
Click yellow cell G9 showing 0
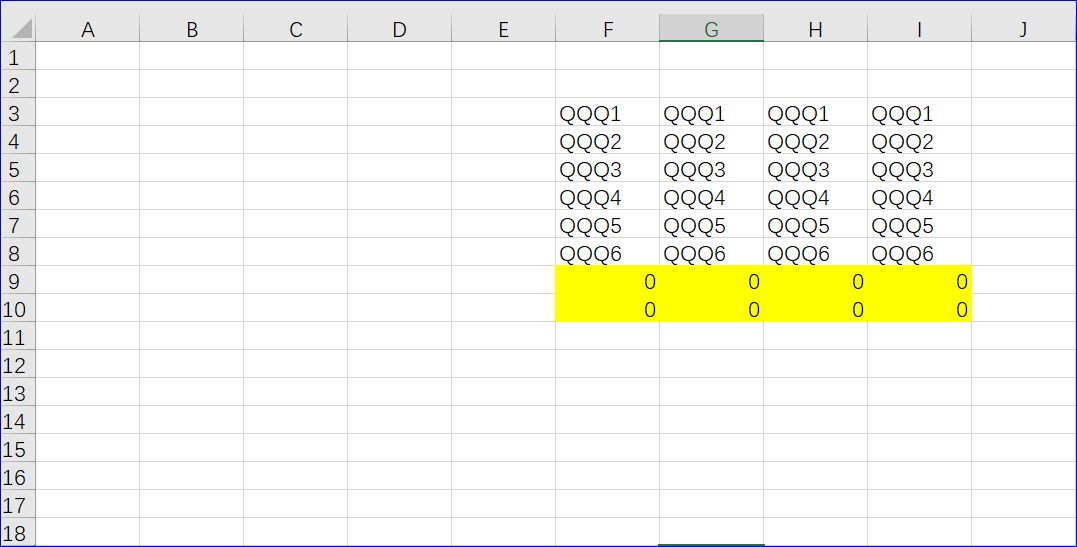click(712, 280)
